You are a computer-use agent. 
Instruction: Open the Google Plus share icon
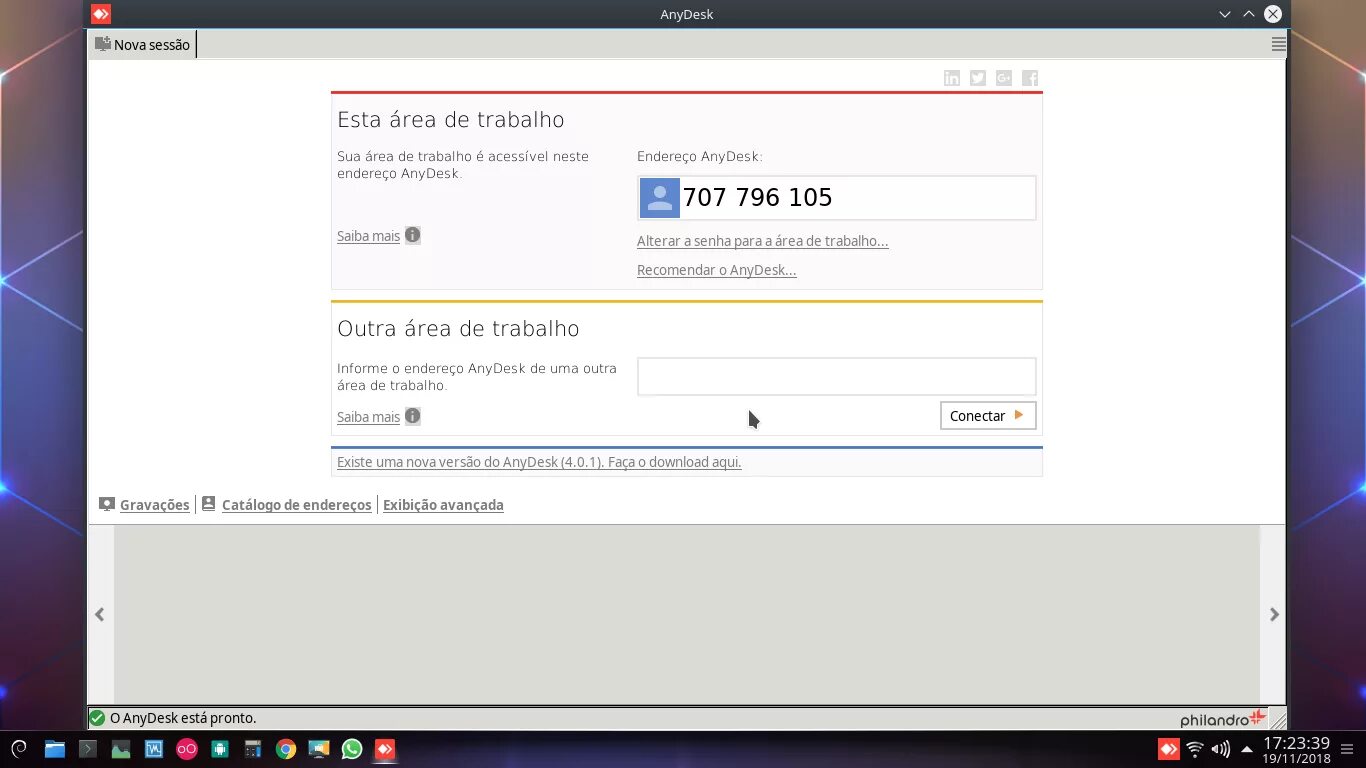pos(1004,78)
